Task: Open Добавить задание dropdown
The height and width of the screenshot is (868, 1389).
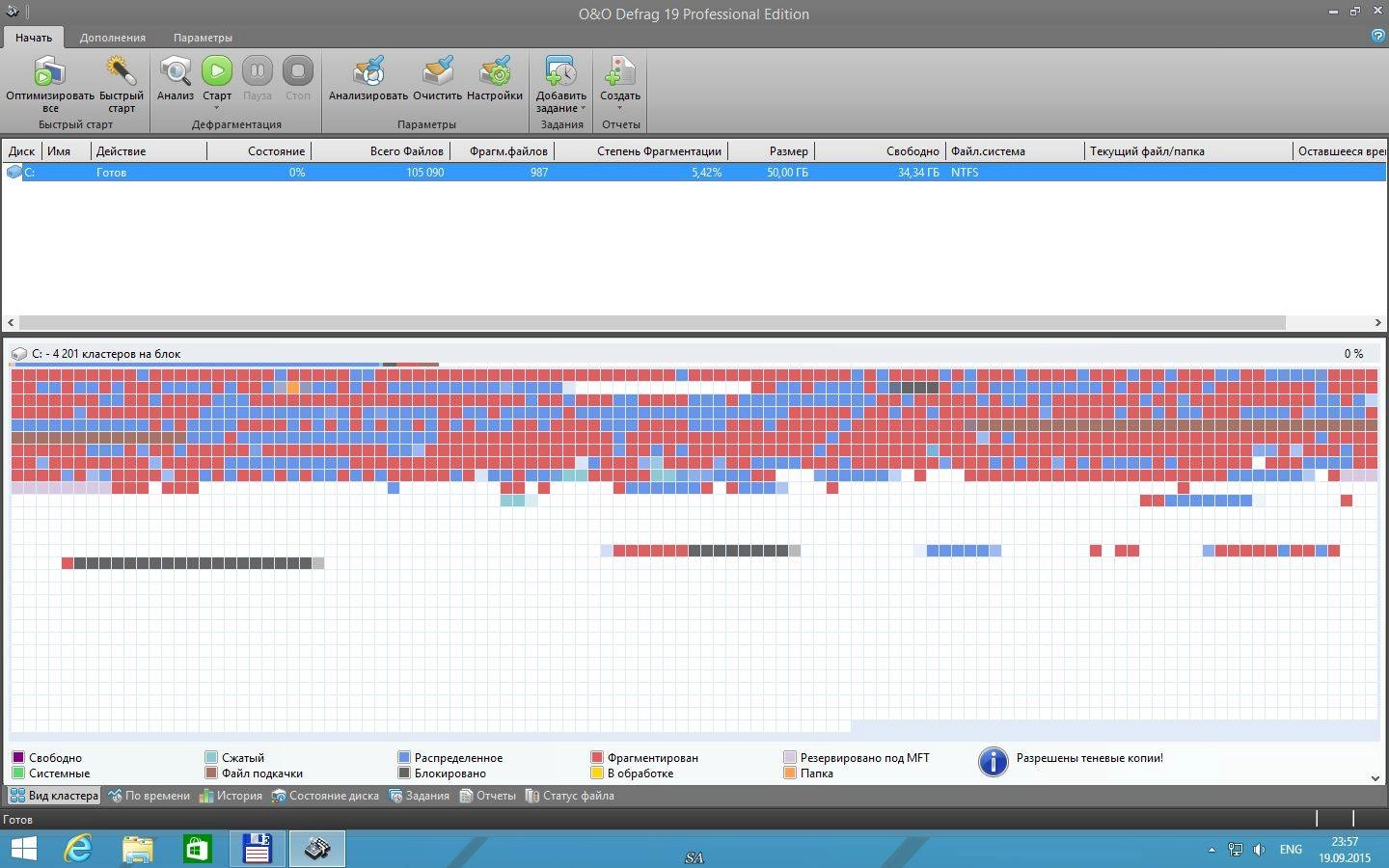Action: 561,83
